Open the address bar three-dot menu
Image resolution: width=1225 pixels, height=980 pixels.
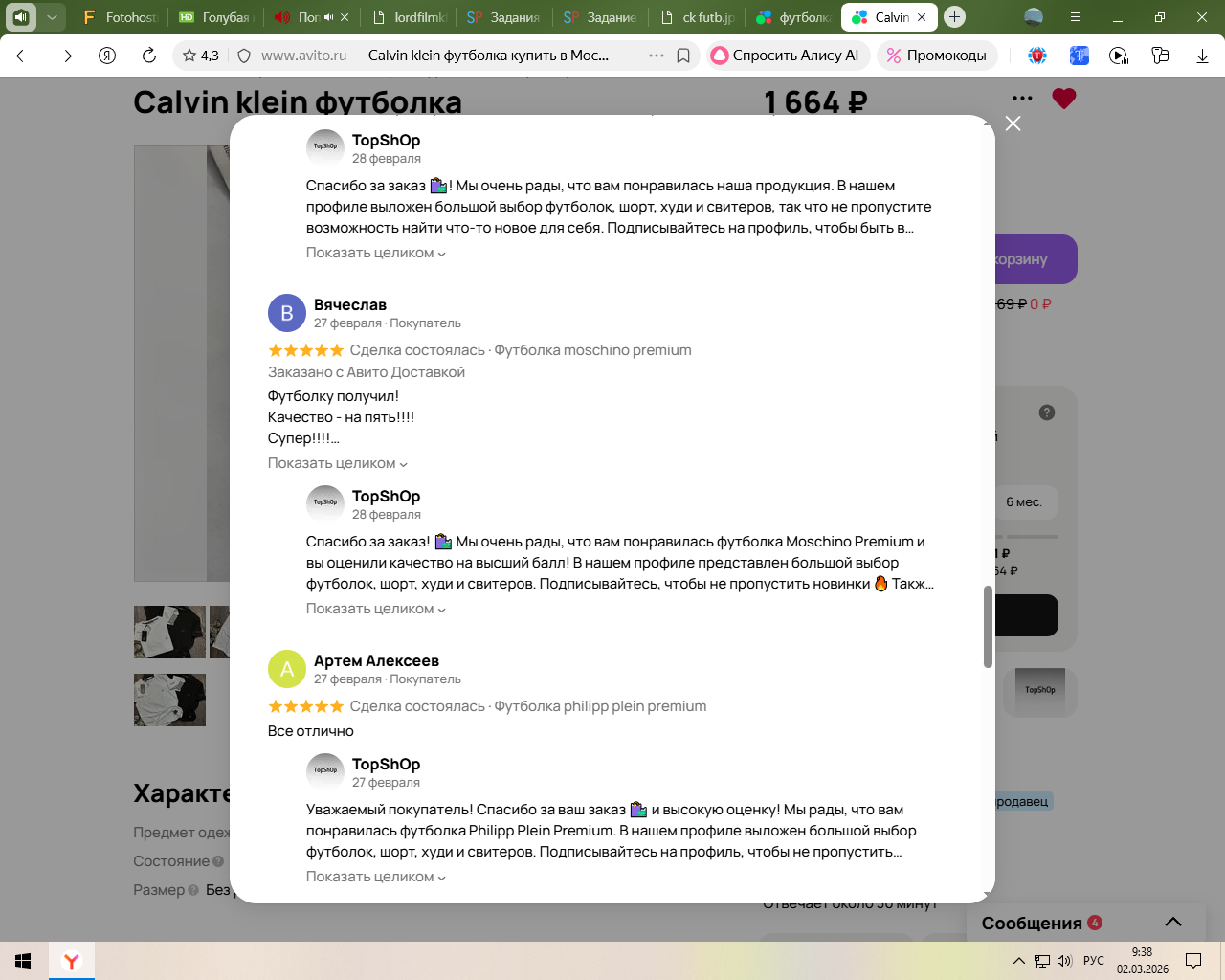coord(657,56)
